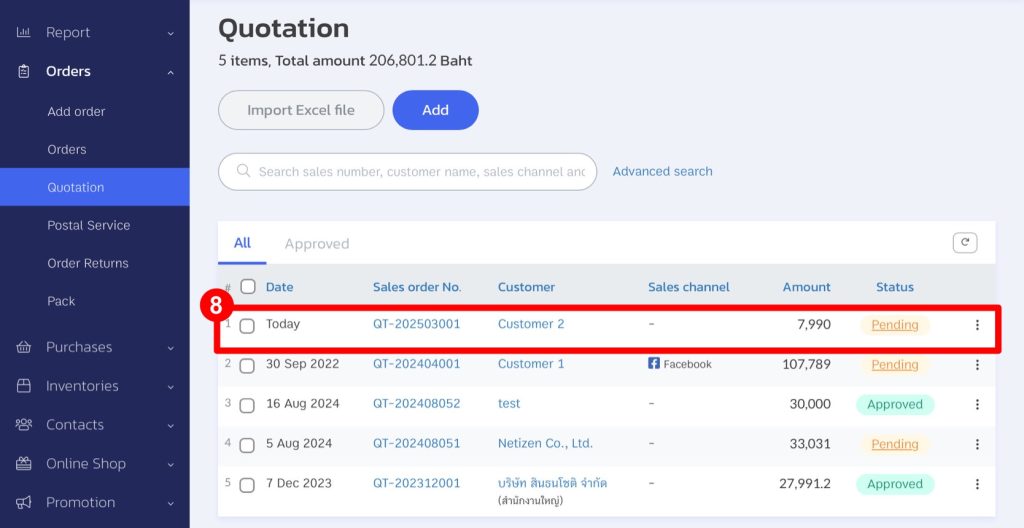Click the Inventories box icon
The width and height of the screenshot is (1024, 528).
(24, 386)
